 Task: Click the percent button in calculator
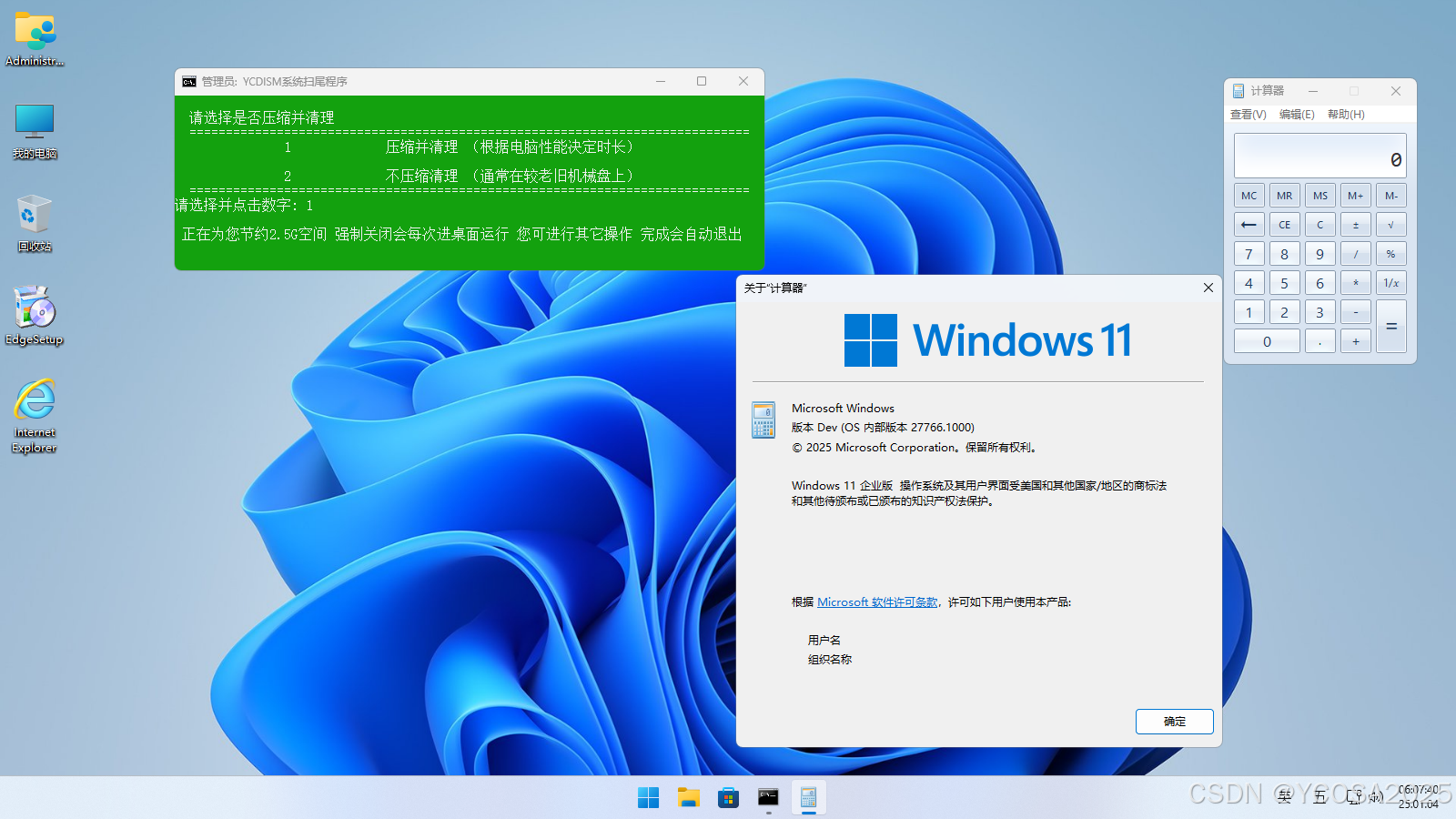(x=1390, y=254)
